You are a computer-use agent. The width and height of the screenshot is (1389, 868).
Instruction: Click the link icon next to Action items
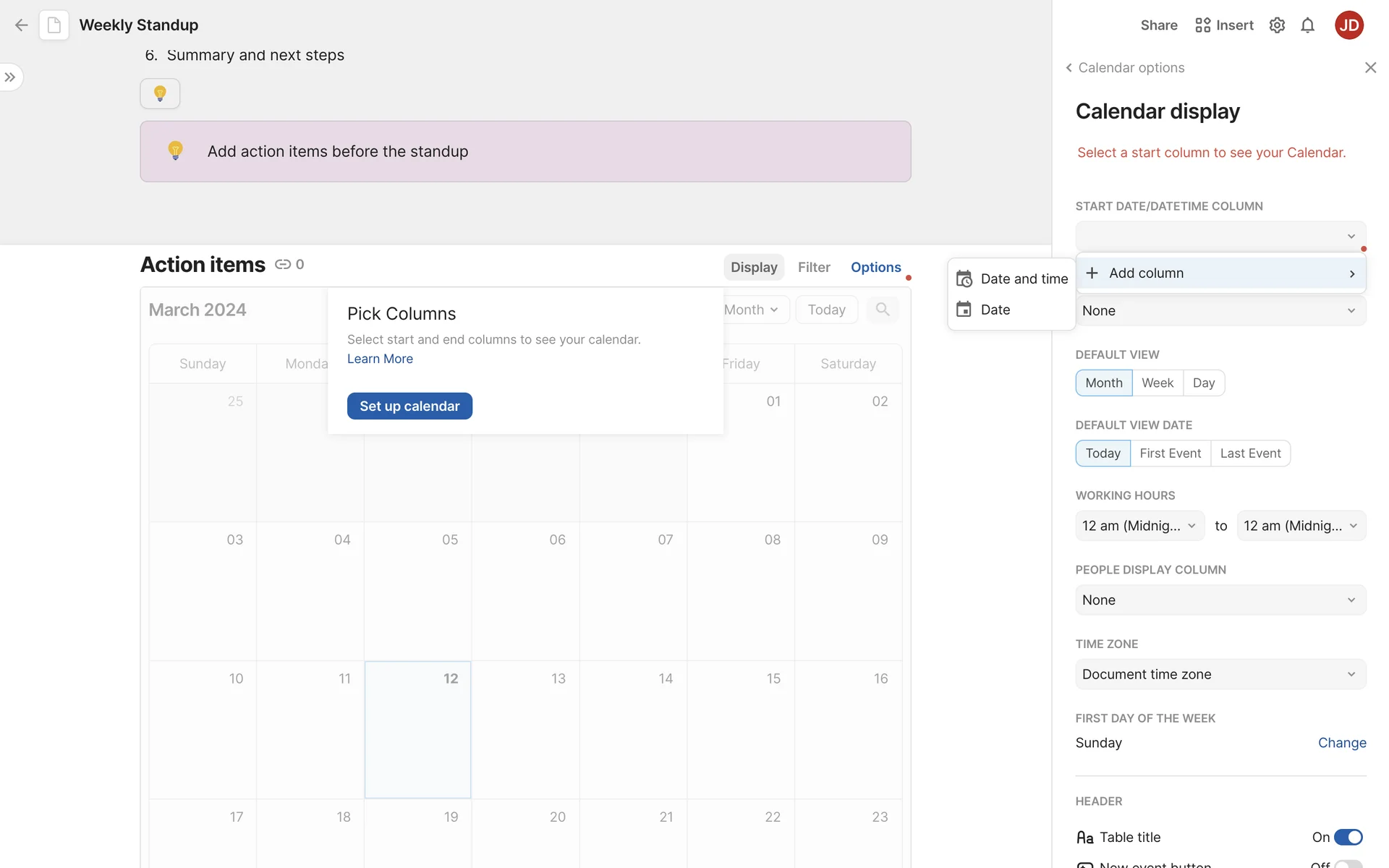pos(283,265)
